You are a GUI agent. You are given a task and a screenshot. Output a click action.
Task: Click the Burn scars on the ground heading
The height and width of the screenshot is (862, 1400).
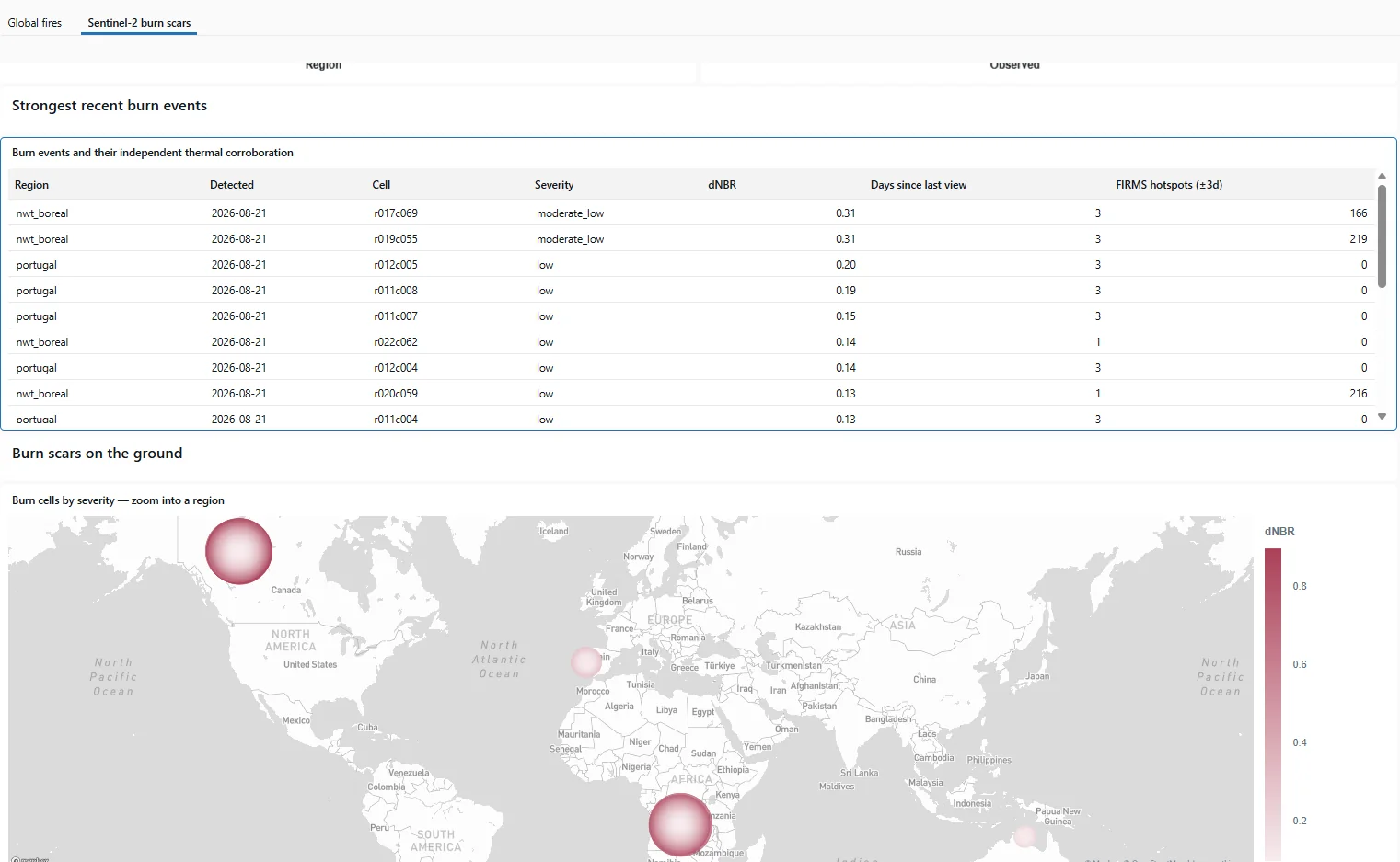coord(98,454)
